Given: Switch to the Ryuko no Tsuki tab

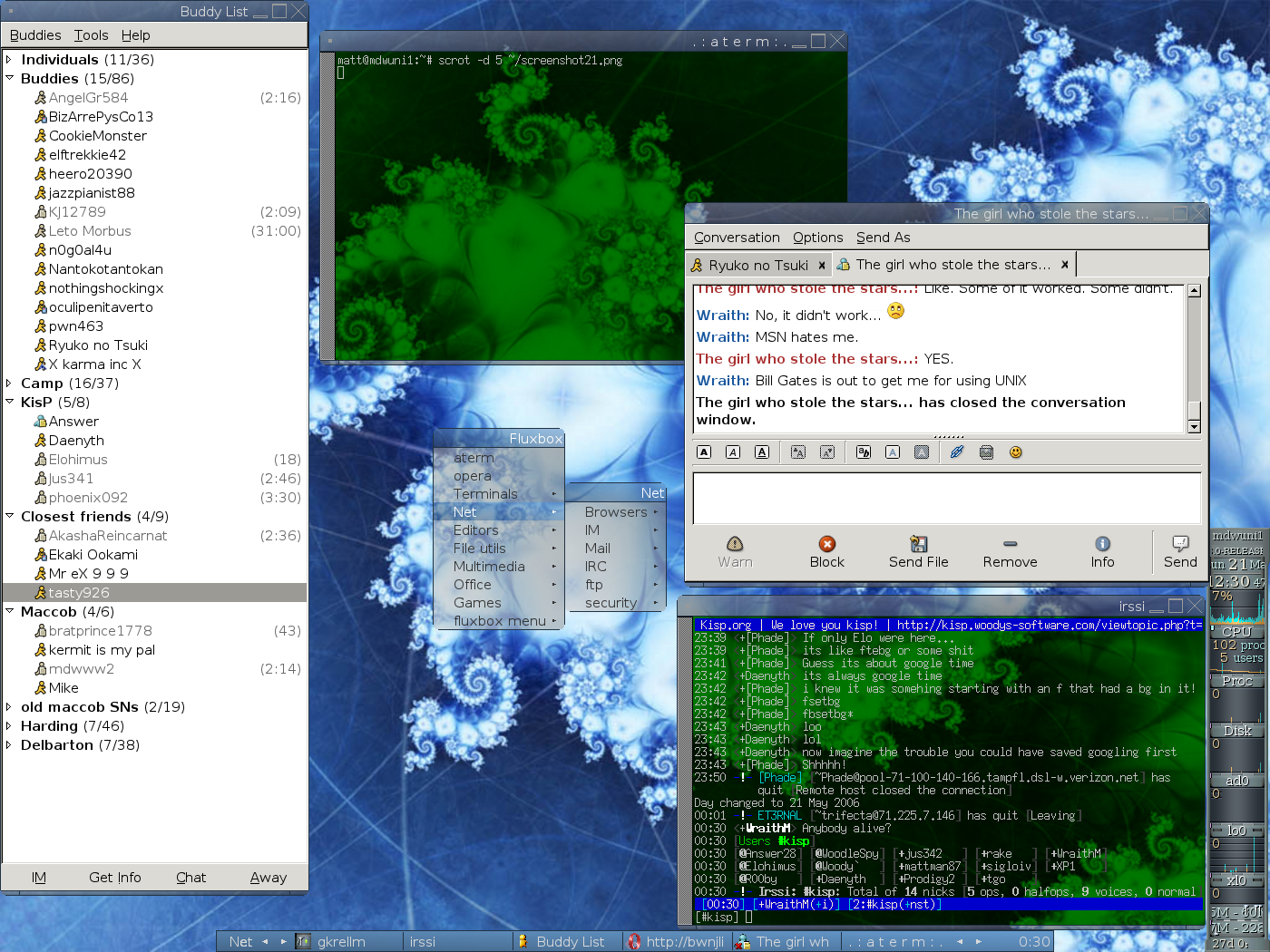Looking at the screenshot, I should tap(757, 266).
